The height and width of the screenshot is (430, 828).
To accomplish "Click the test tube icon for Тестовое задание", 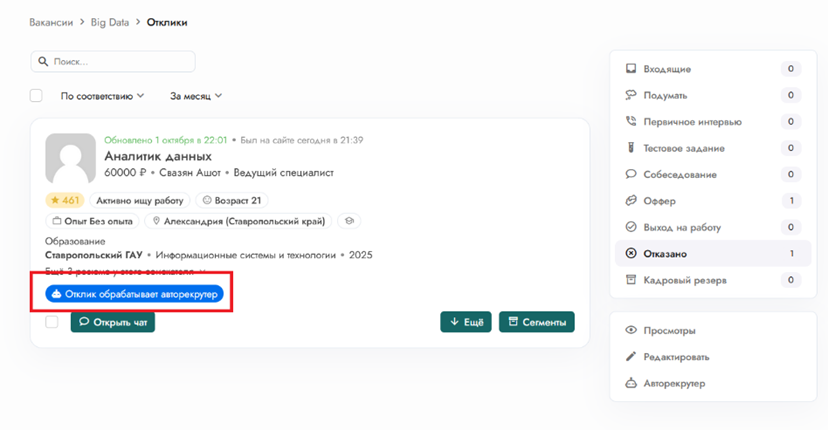I will (631, 148).
